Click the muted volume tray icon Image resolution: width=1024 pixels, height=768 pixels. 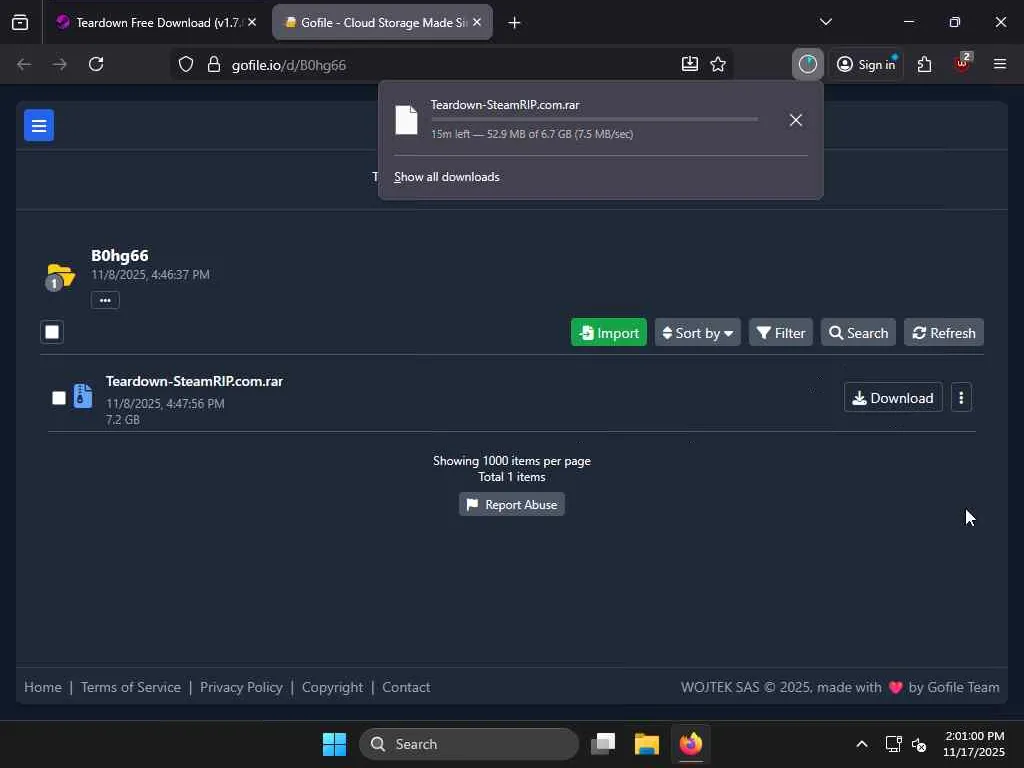click(x=919, y=744)
